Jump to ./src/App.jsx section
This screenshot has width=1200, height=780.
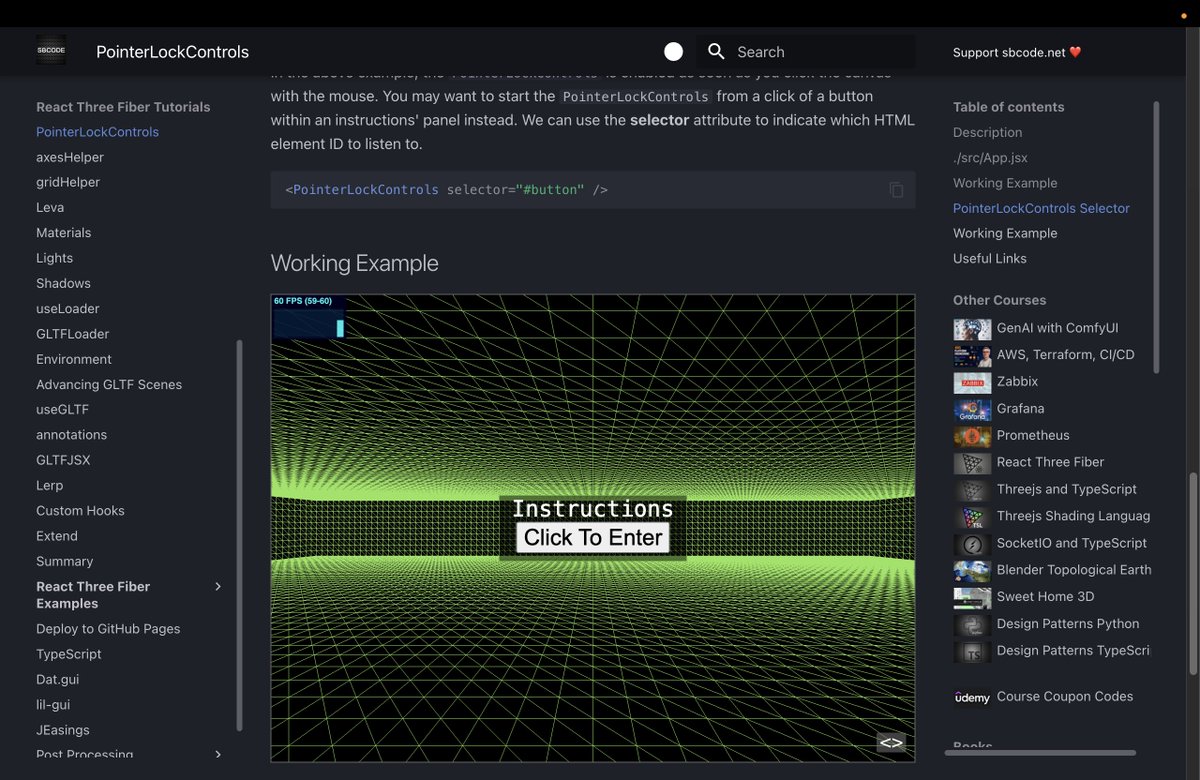click(x=990, y=158)
